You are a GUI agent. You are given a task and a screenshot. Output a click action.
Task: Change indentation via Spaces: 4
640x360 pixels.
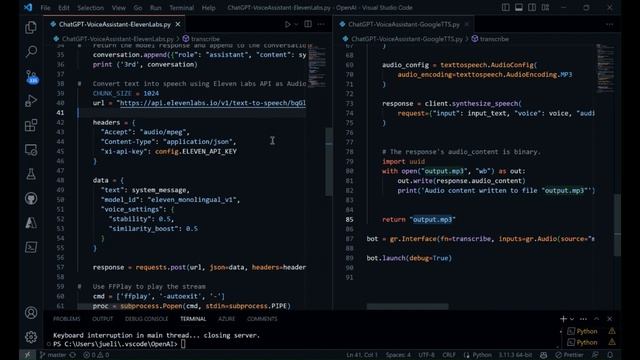[x=398, y=355]
